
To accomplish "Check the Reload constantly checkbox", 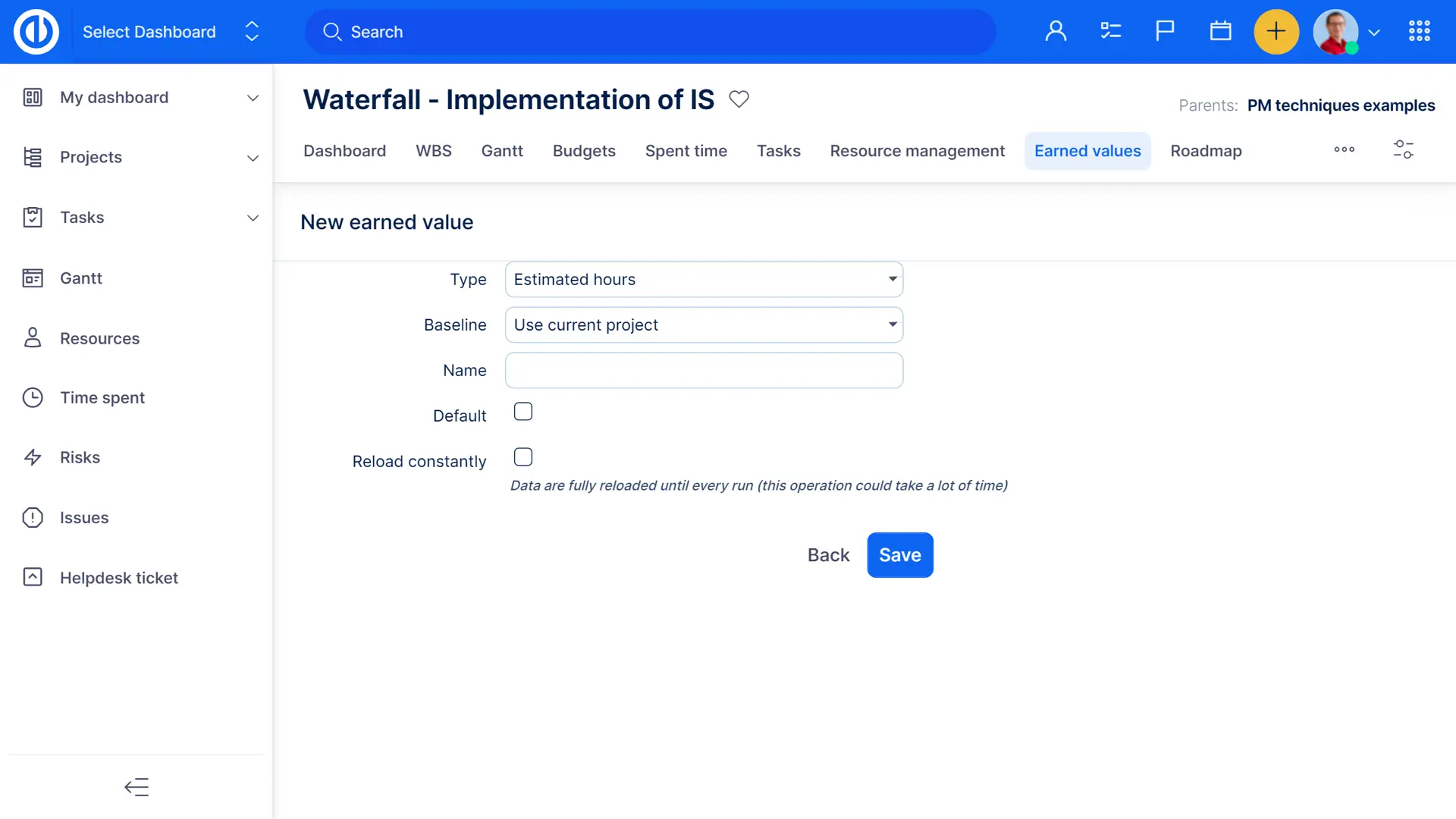I will point(522,457).
